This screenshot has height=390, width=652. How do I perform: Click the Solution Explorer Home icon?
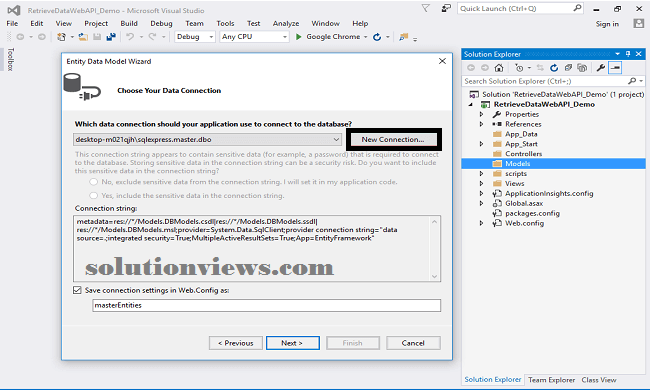pos(499,68)
